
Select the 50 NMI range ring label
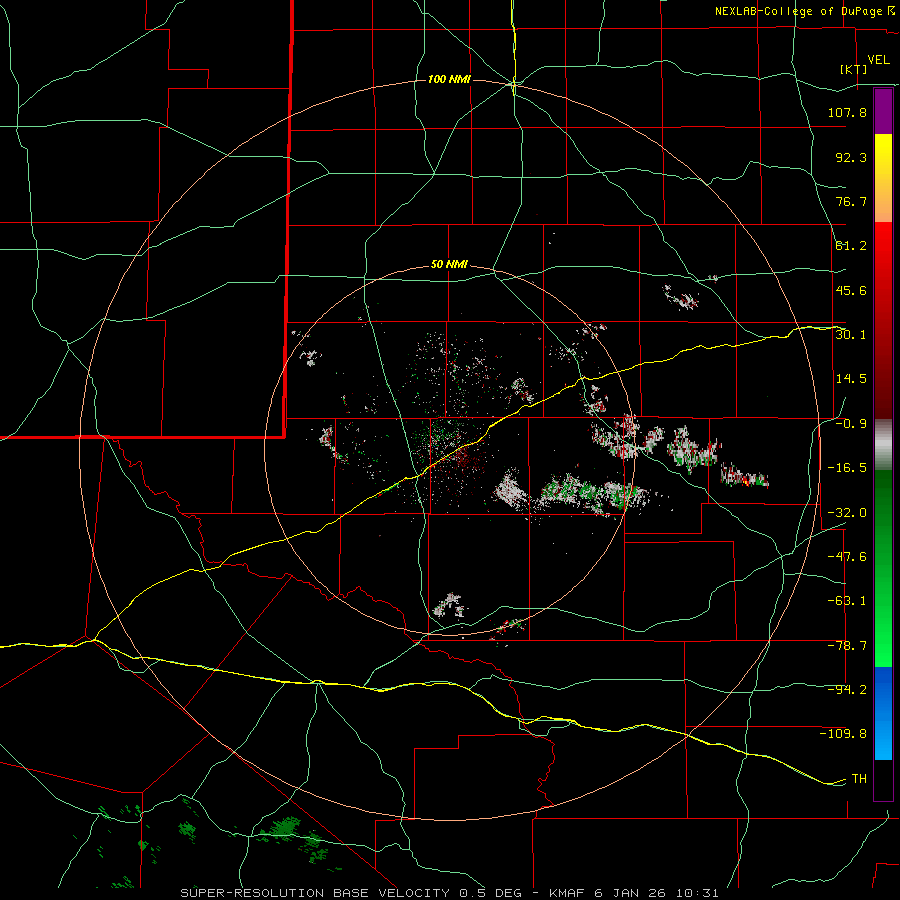449,265
